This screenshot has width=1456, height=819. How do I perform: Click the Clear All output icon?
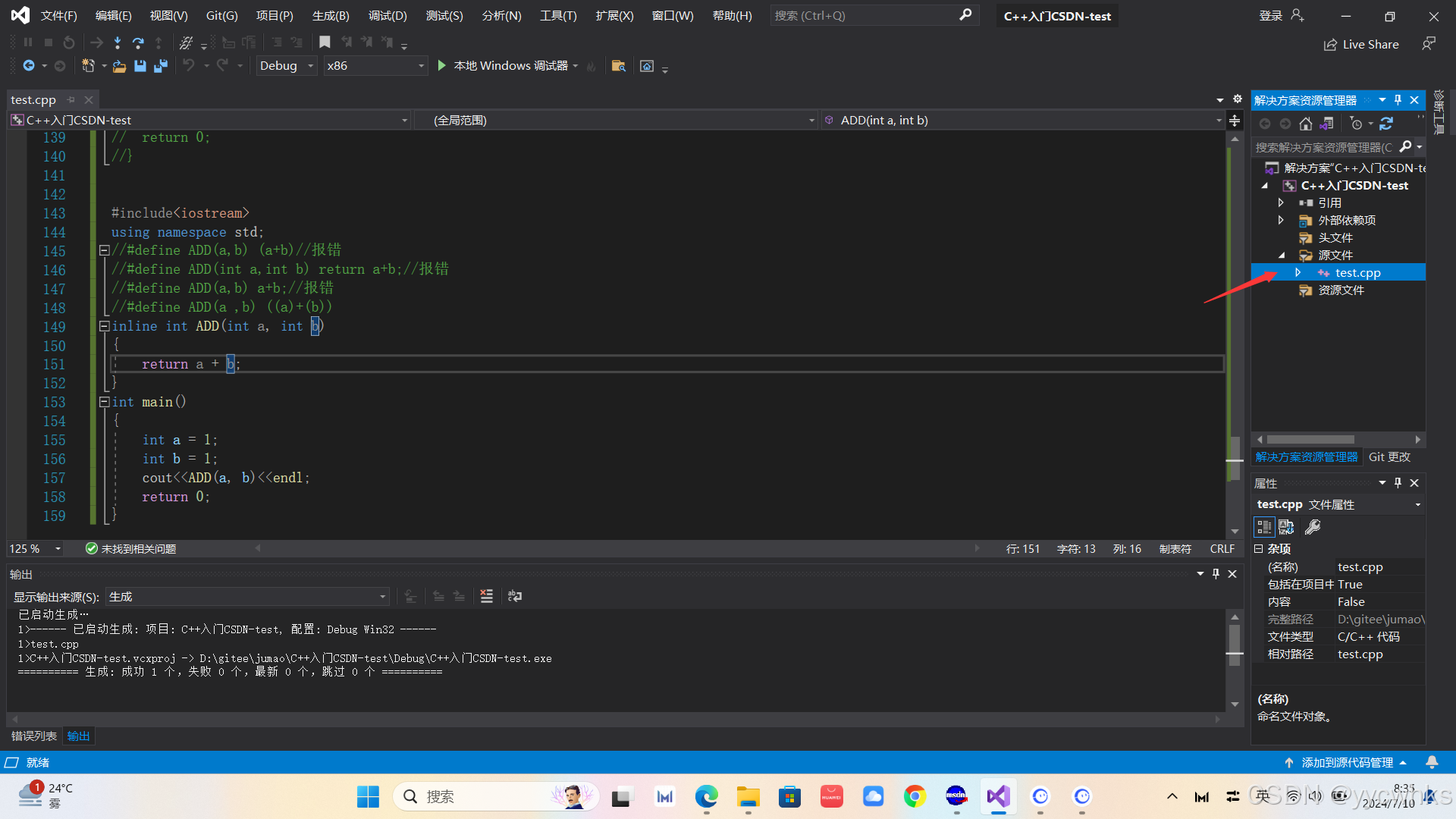486,596
